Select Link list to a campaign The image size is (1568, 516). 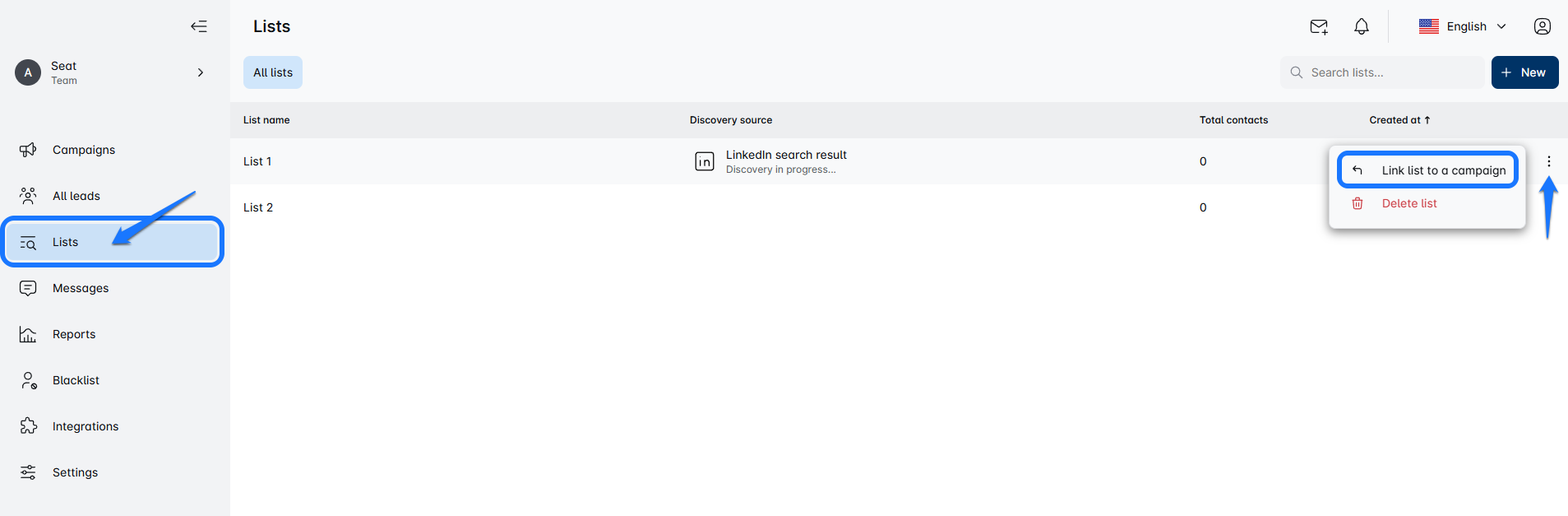click(1443, 170)
